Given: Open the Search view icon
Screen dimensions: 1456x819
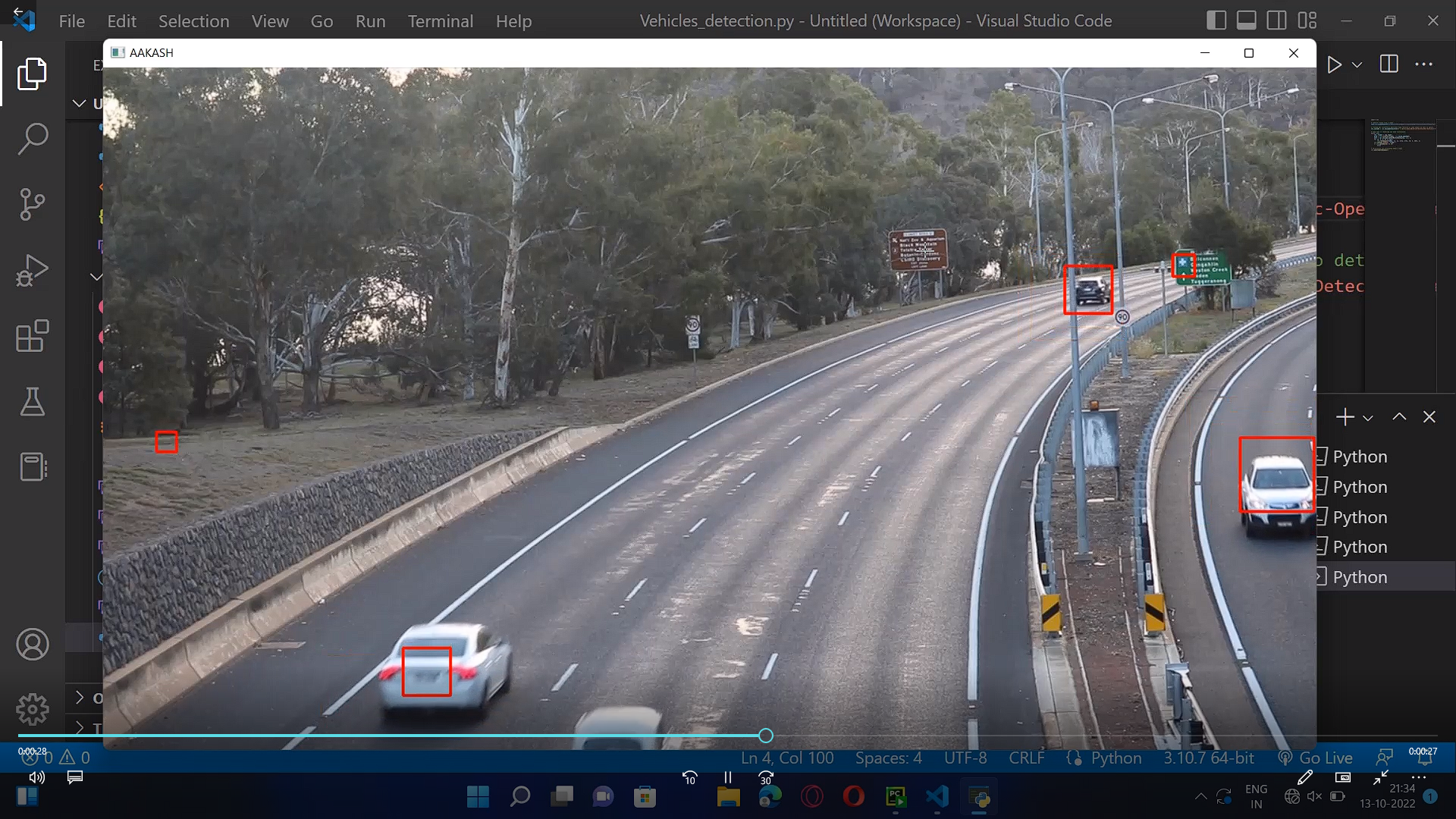Looking at the screenshot, I should [32, 139].
